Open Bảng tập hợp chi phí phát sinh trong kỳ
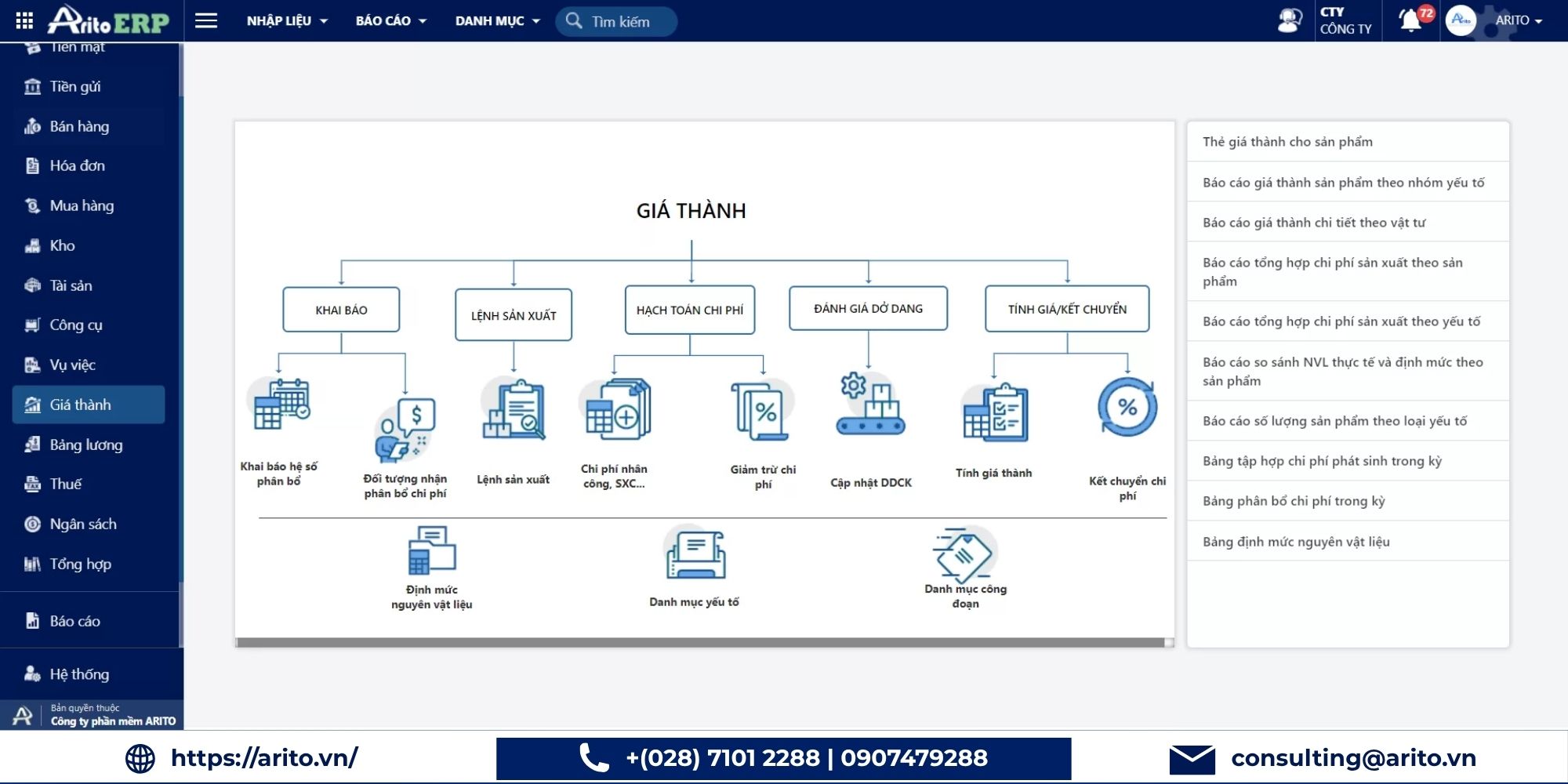Screen dimensions: 1568x784 tap(1348, 461)
